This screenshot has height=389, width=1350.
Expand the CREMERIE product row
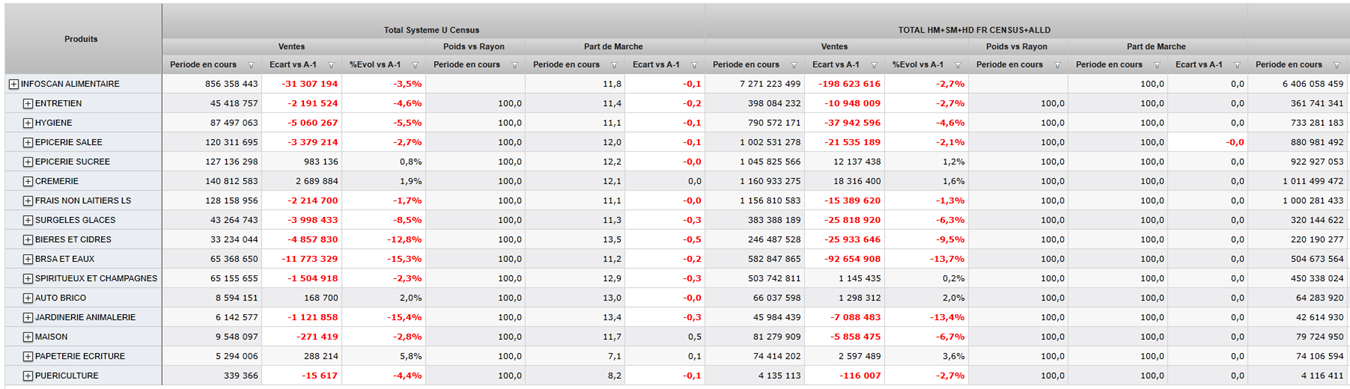pos(28,182)
